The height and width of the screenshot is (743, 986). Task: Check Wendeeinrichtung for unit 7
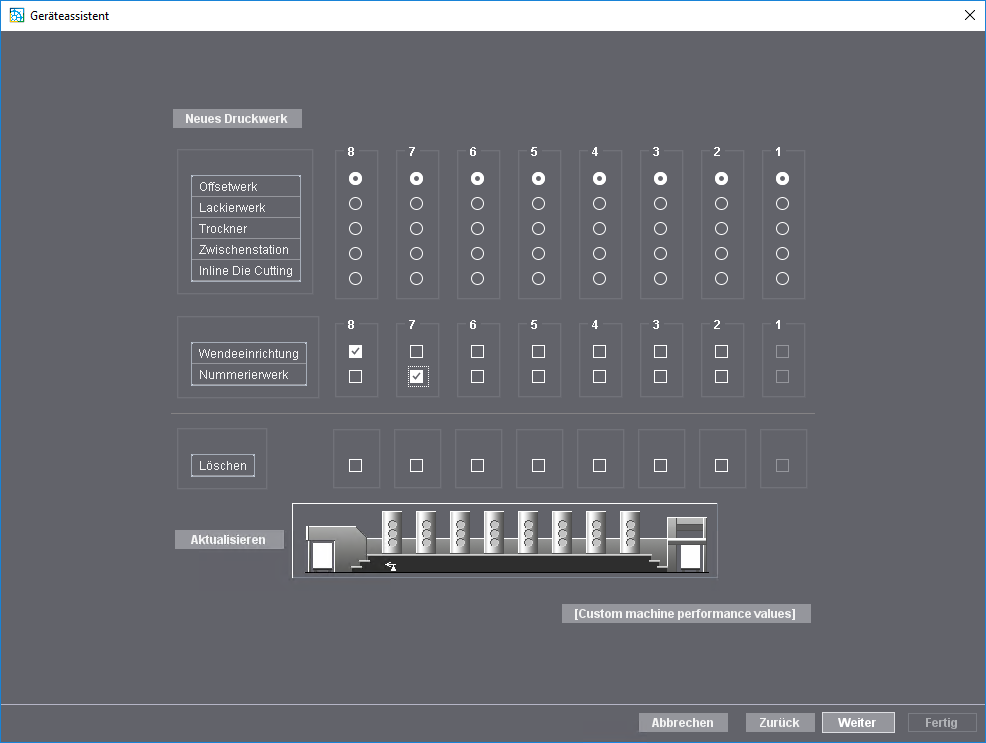tap(416, 351)
